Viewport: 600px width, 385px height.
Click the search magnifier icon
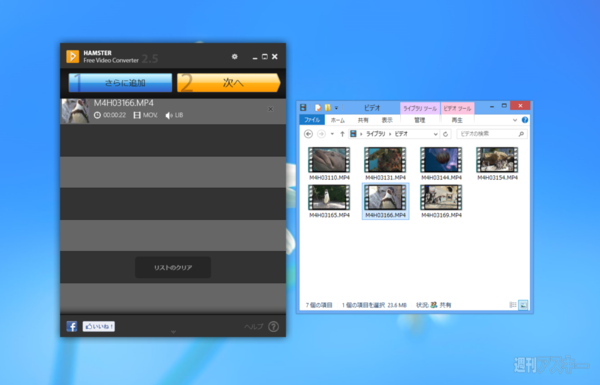click(x=521, y=134)
